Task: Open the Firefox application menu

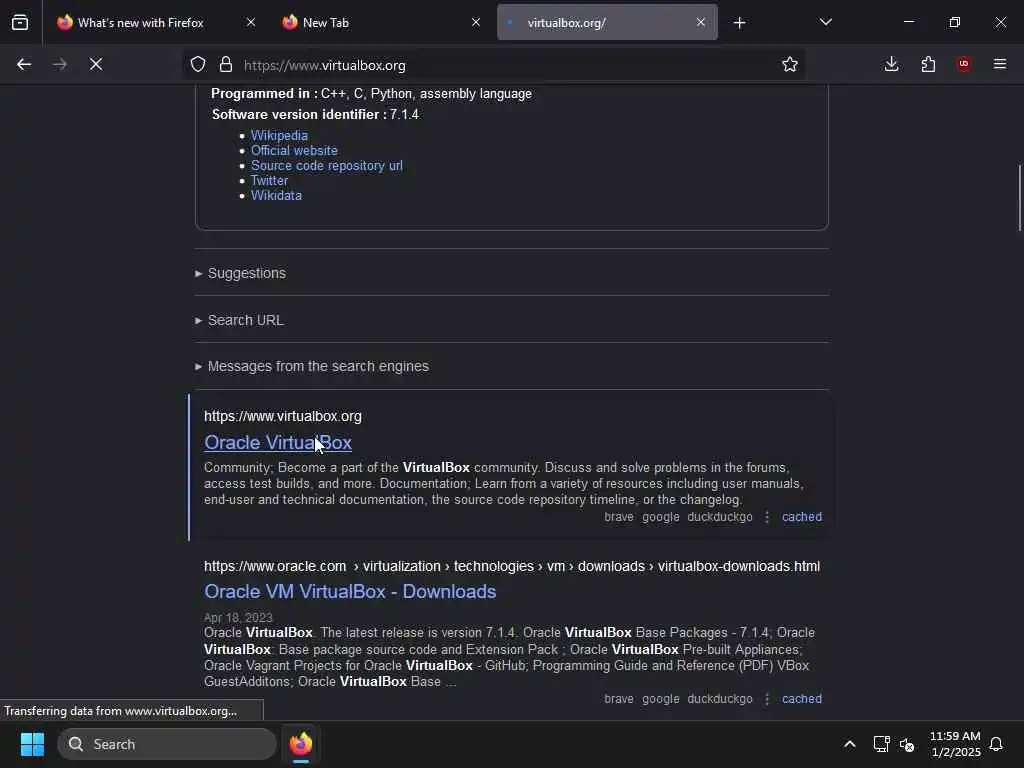Action: (1000, 64)
